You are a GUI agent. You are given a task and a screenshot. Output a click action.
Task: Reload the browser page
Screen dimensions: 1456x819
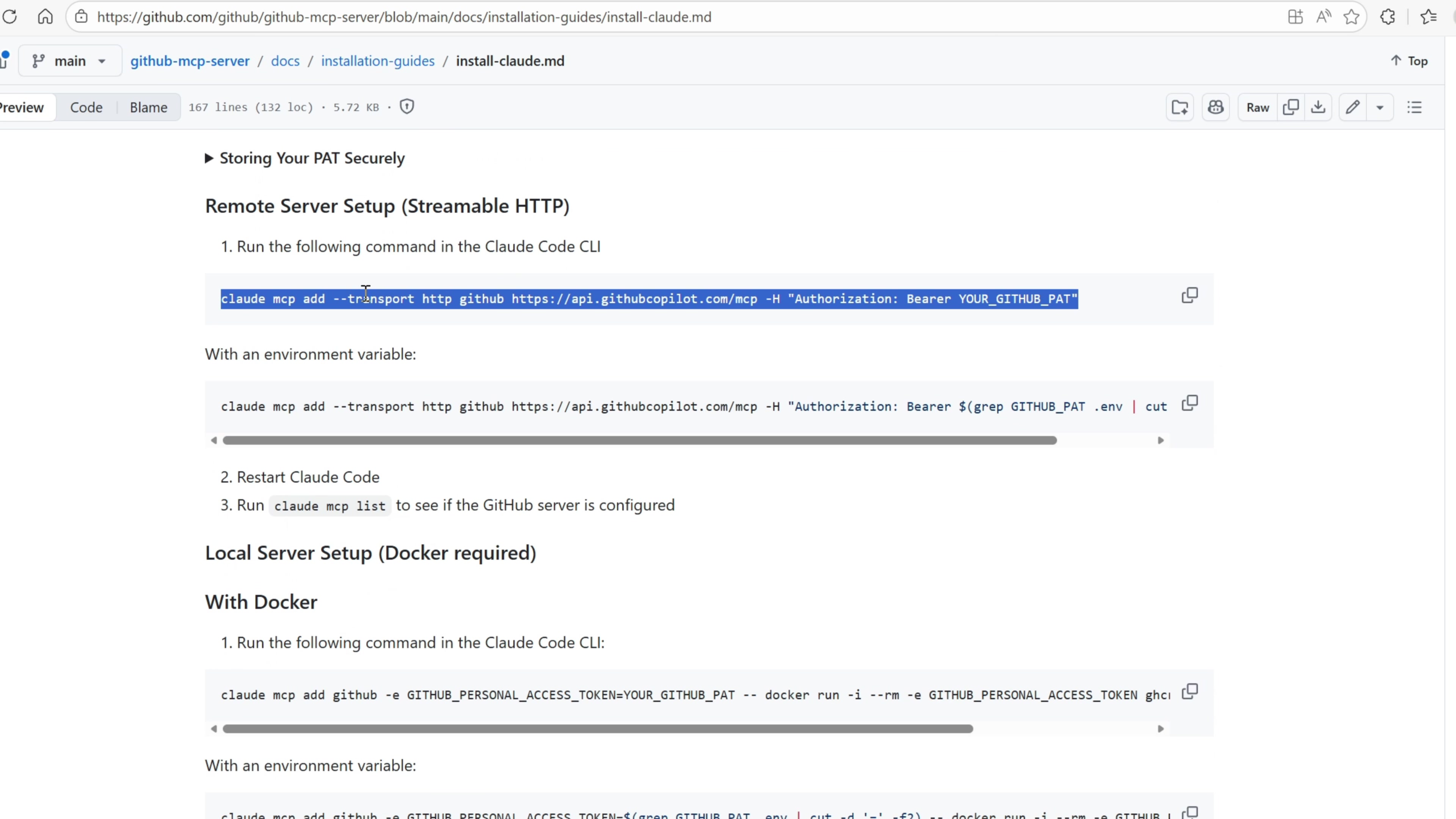9,17
